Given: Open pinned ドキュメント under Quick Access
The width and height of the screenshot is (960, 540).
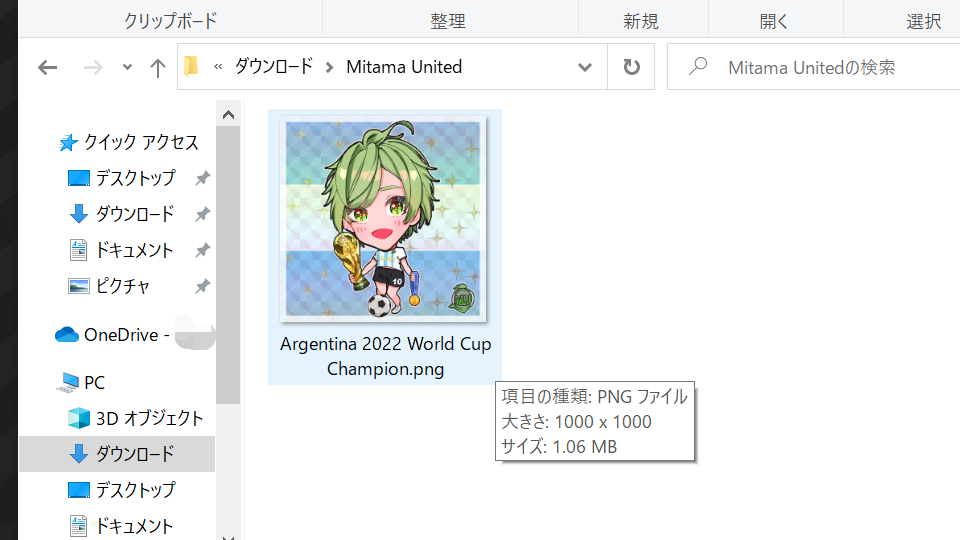Looking at the screenshot, I should (x=135, y=250).
